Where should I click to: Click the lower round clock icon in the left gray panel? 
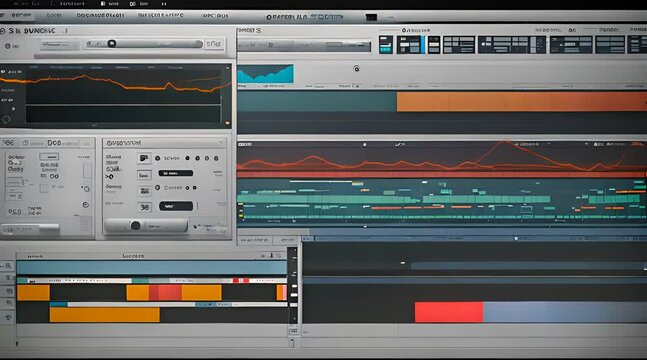86,205
